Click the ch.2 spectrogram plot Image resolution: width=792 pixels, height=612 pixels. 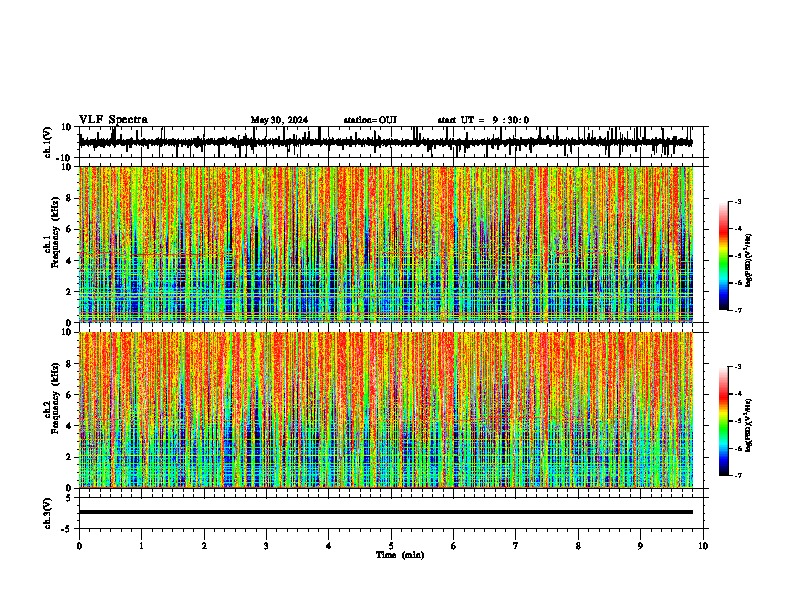tap(386, 410)
